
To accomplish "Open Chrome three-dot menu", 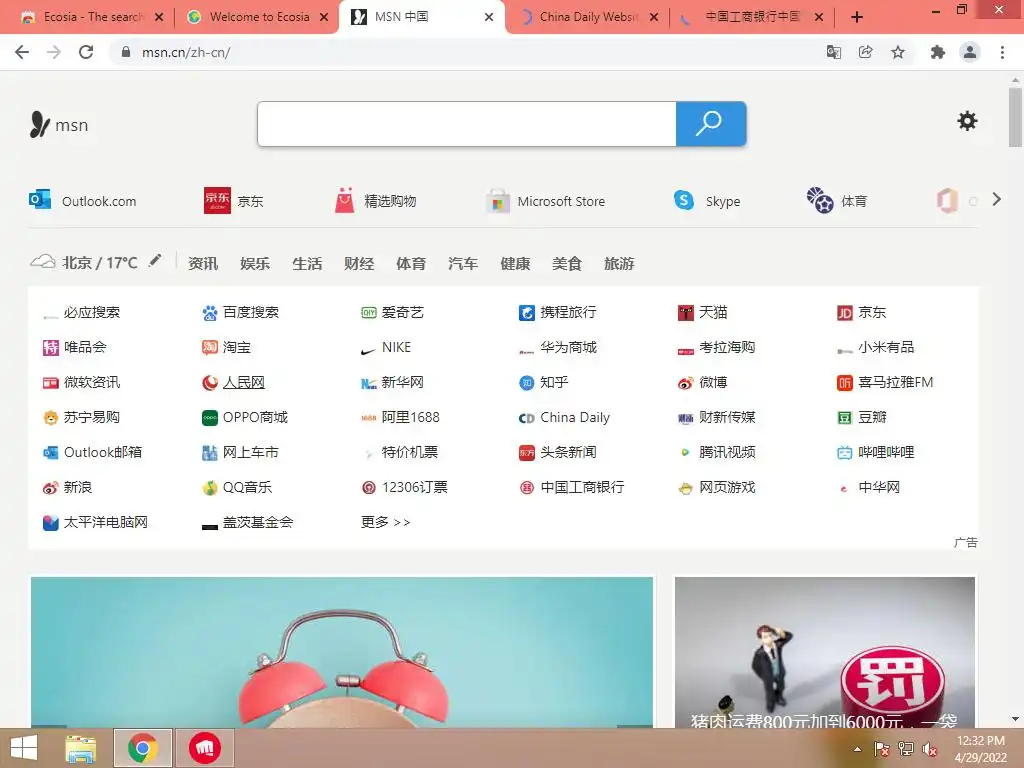I will click(x=1002, y=52).
